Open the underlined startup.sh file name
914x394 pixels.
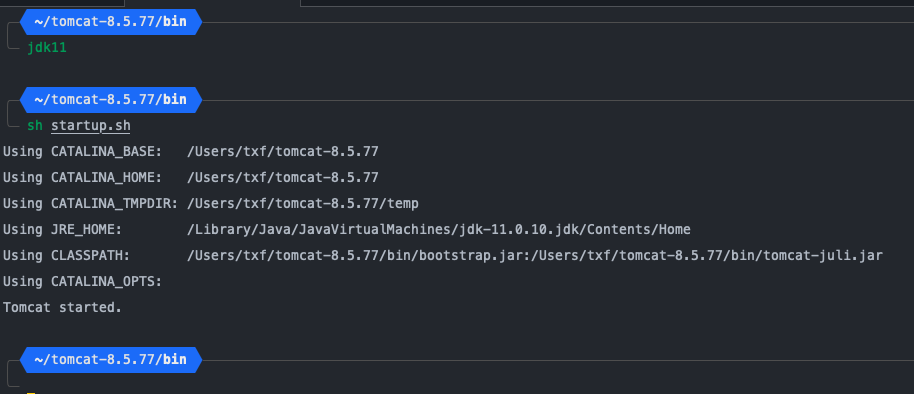click(91, 125)
